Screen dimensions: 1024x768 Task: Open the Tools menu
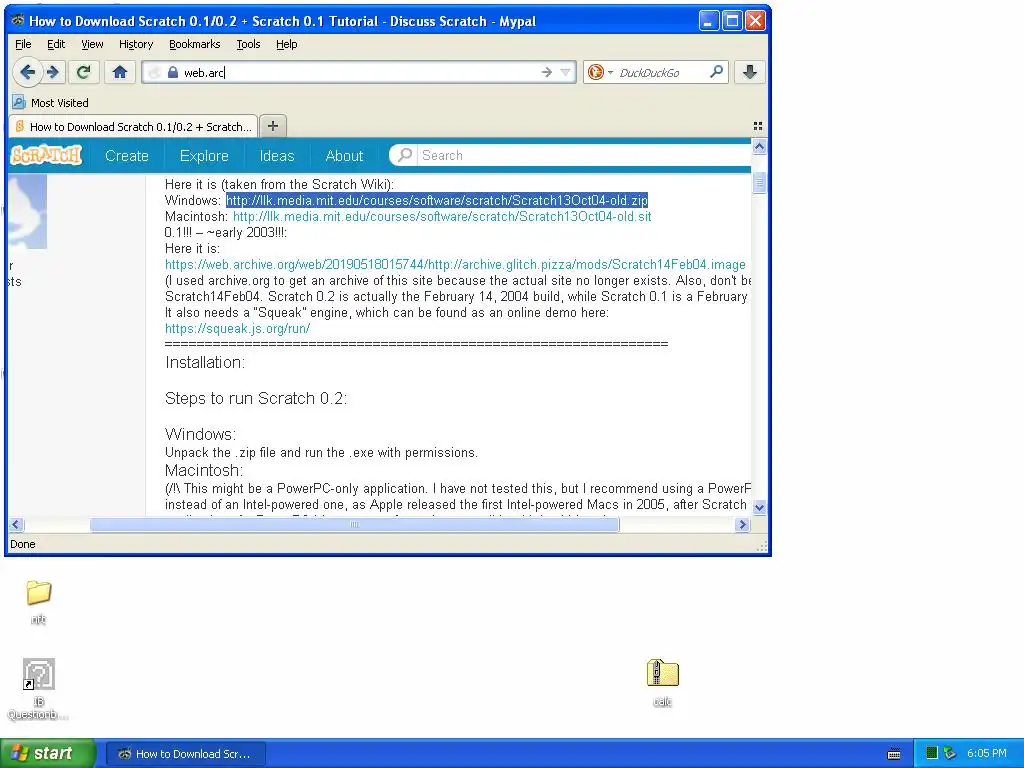[248, 44]
